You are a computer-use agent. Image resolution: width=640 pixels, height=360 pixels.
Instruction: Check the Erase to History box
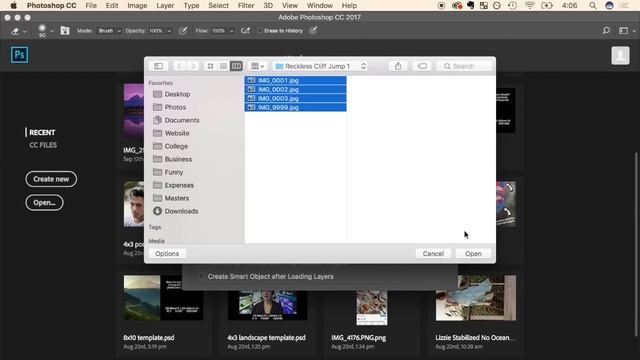(260, 31)
